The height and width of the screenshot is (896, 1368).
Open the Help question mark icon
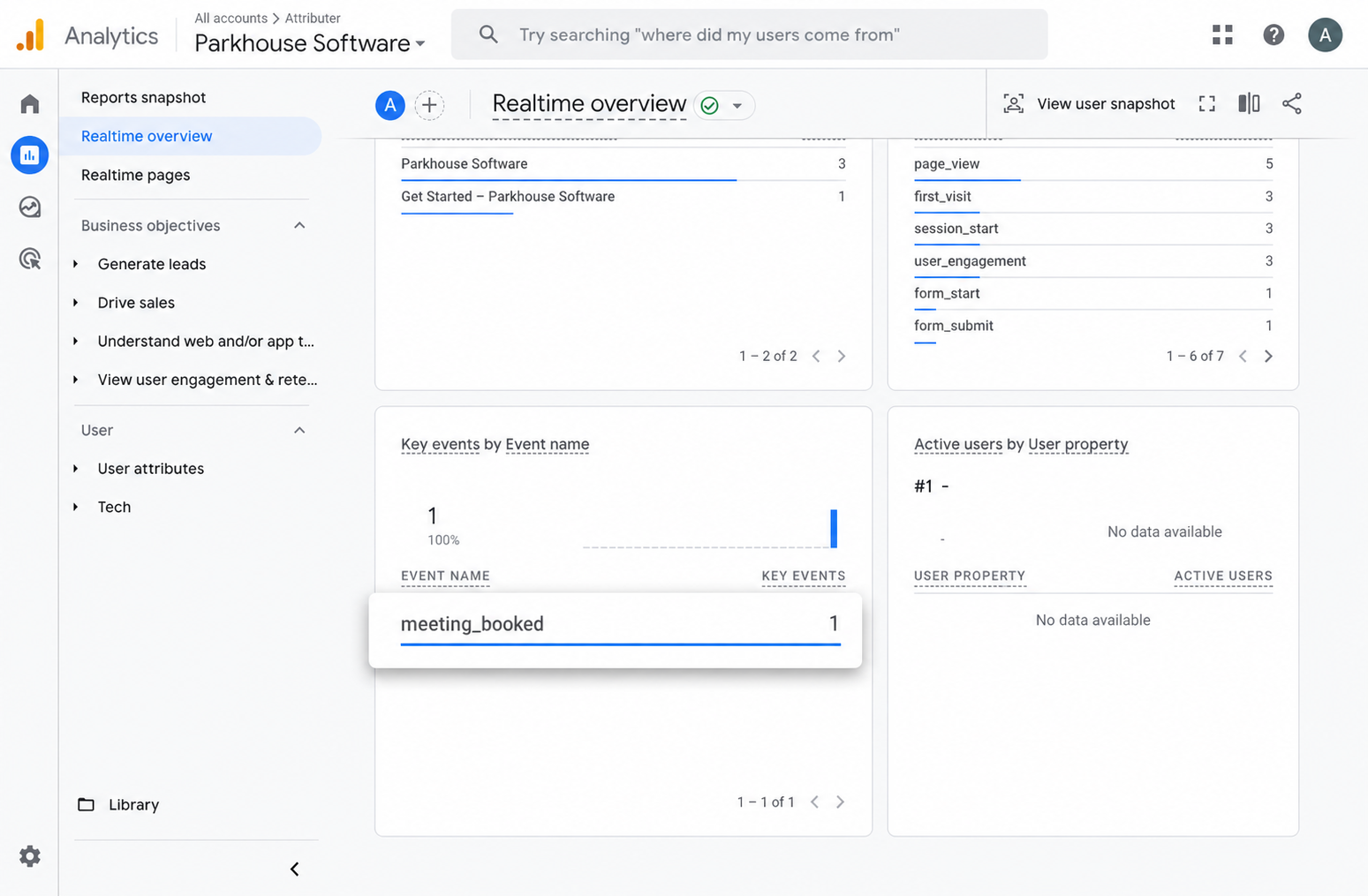pos(1274,34)
